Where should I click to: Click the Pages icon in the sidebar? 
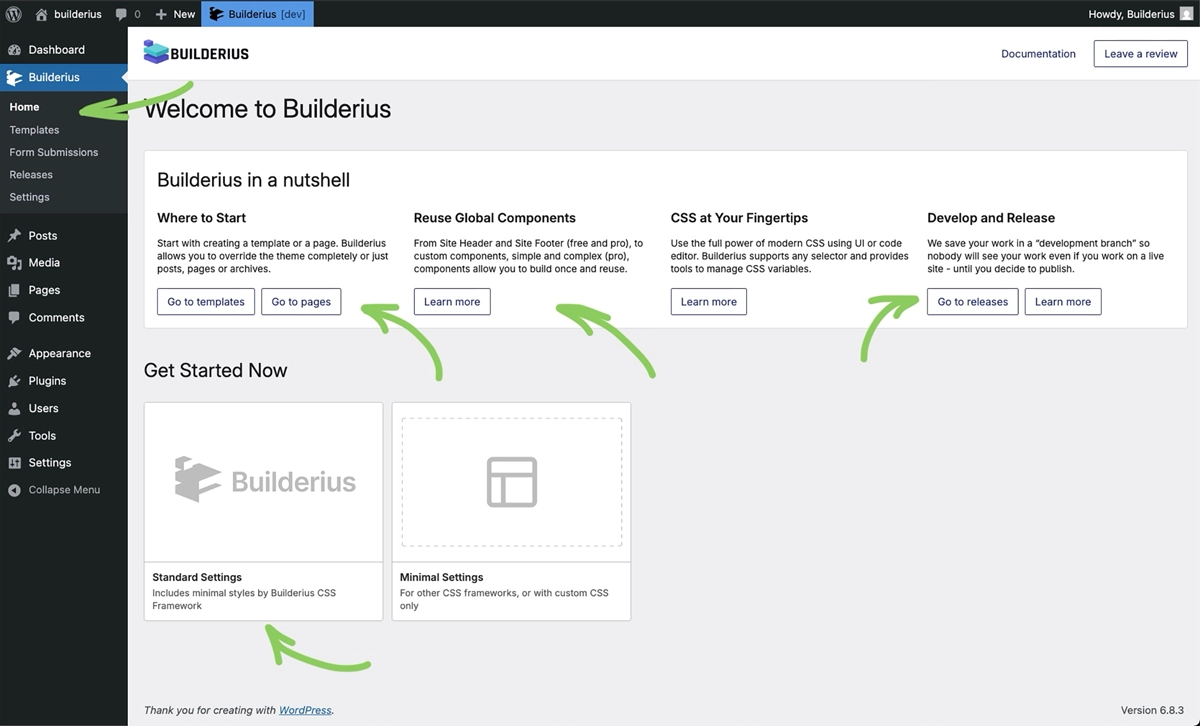(x=14, y=289)
